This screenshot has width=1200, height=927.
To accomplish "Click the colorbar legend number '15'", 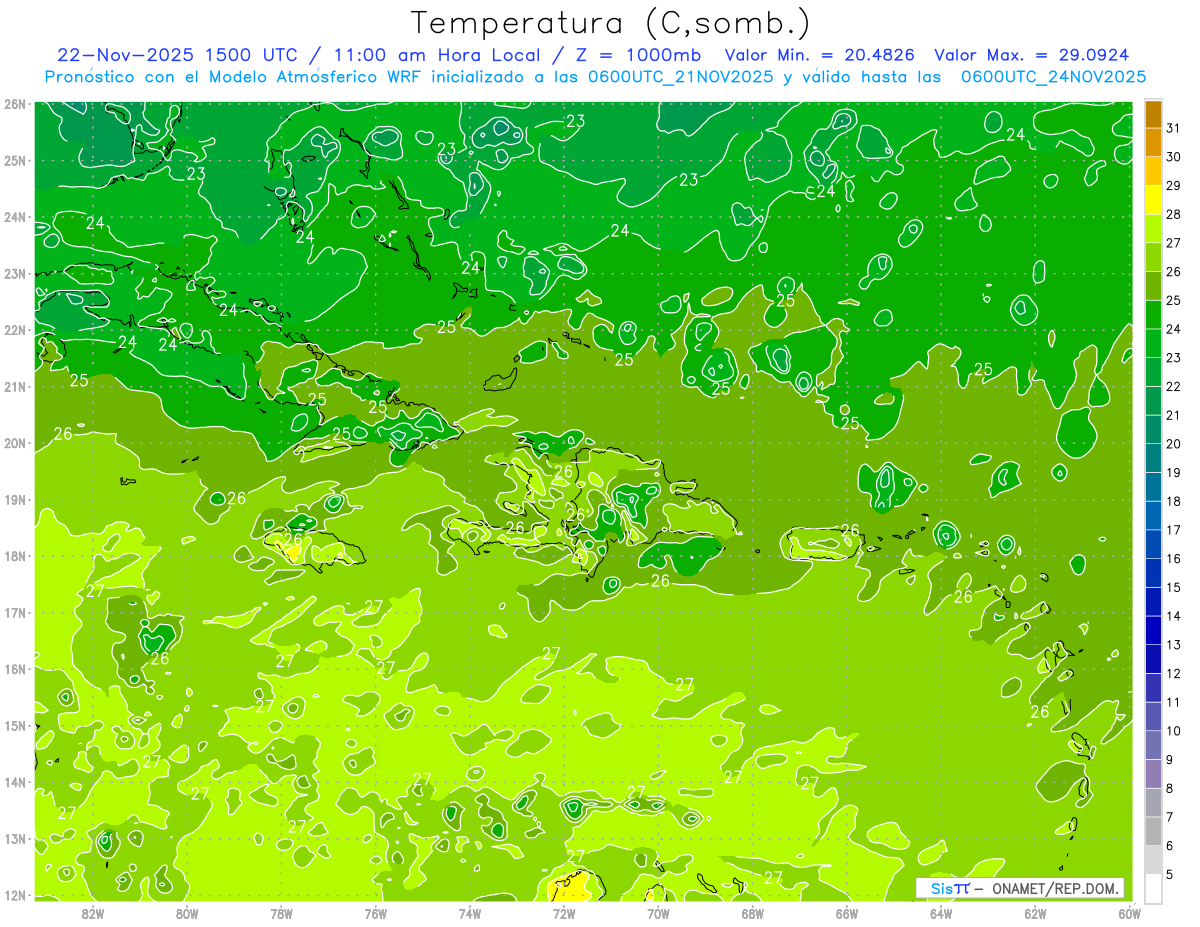I will pos(1173,587).
